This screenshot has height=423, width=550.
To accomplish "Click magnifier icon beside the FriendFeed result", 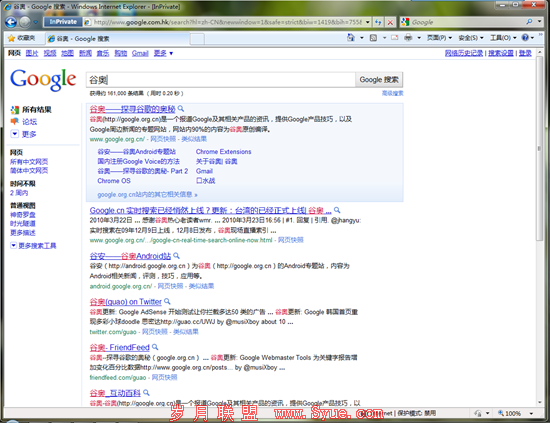I will click(x=155, y=347).
